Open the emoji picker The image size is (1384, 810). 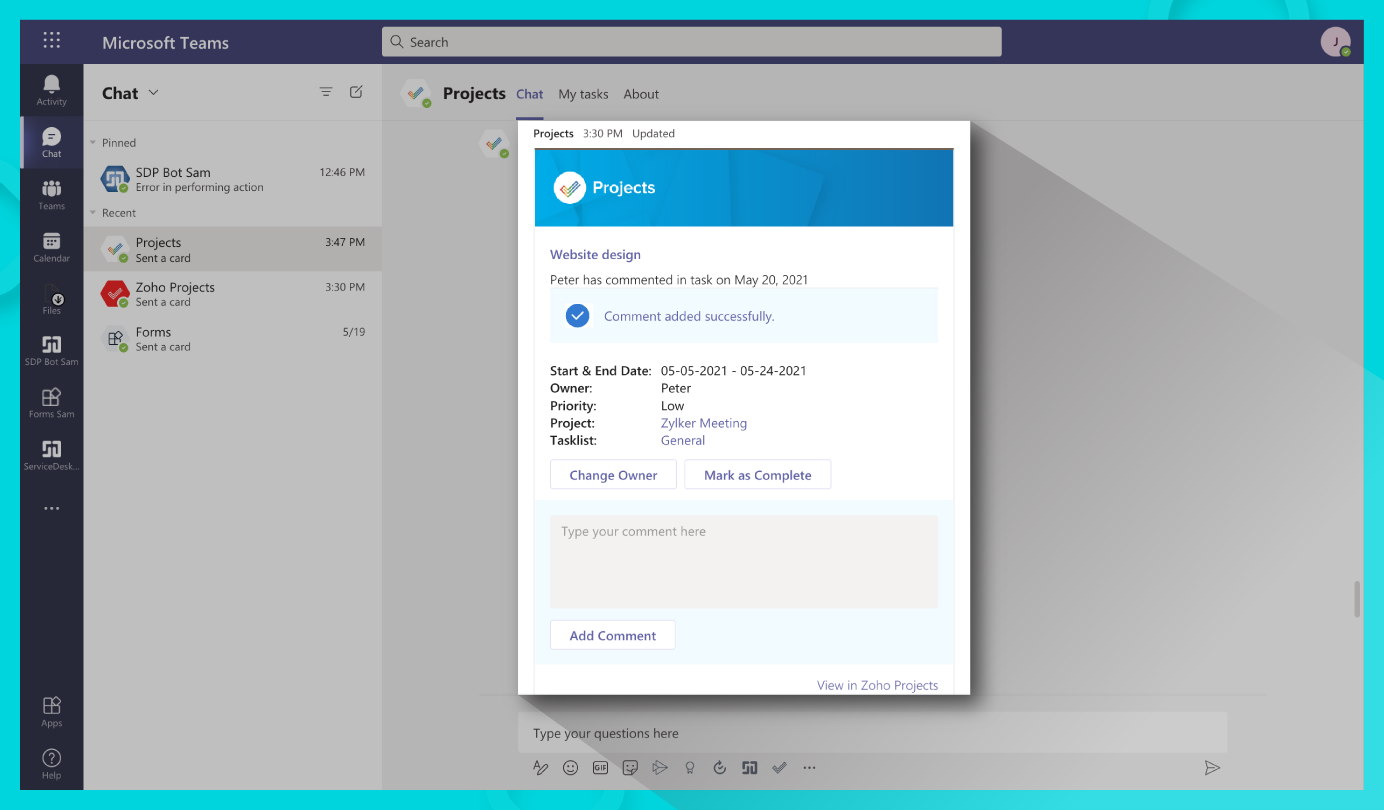tap(571, 768)
